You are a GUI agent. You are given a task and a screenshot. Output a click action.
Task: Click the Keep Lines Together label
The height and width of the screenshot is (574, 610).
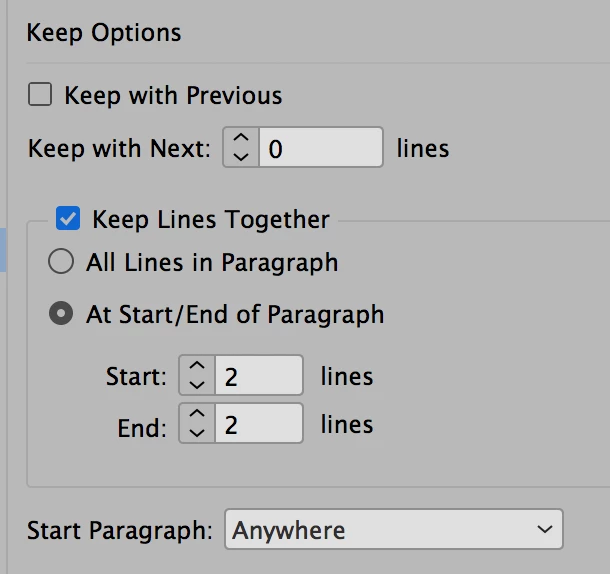pos(210,219)
